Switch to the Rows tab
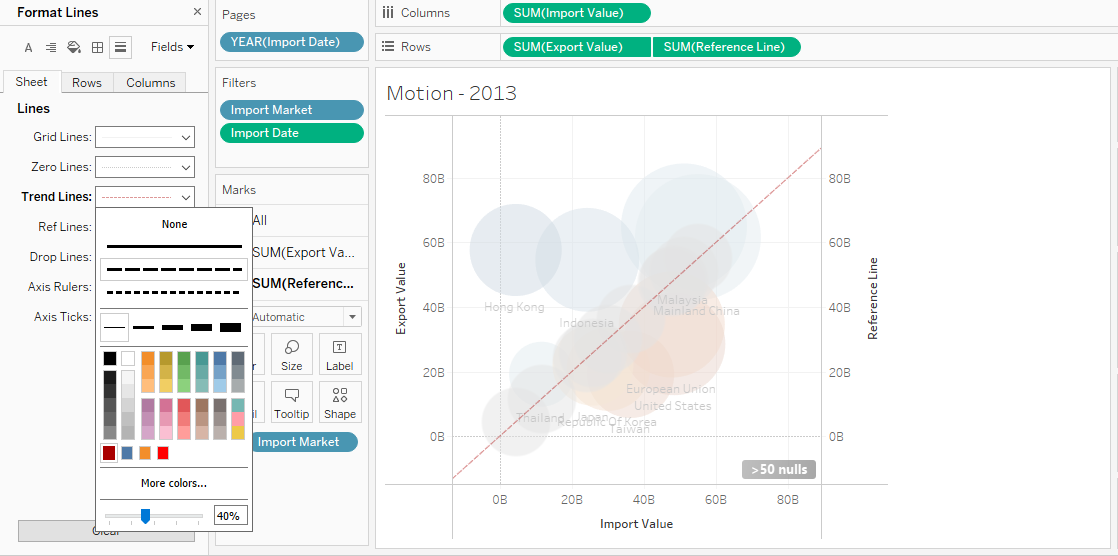Image resolution: width=1118 pixels, height=556 pixels. point(87,83)
